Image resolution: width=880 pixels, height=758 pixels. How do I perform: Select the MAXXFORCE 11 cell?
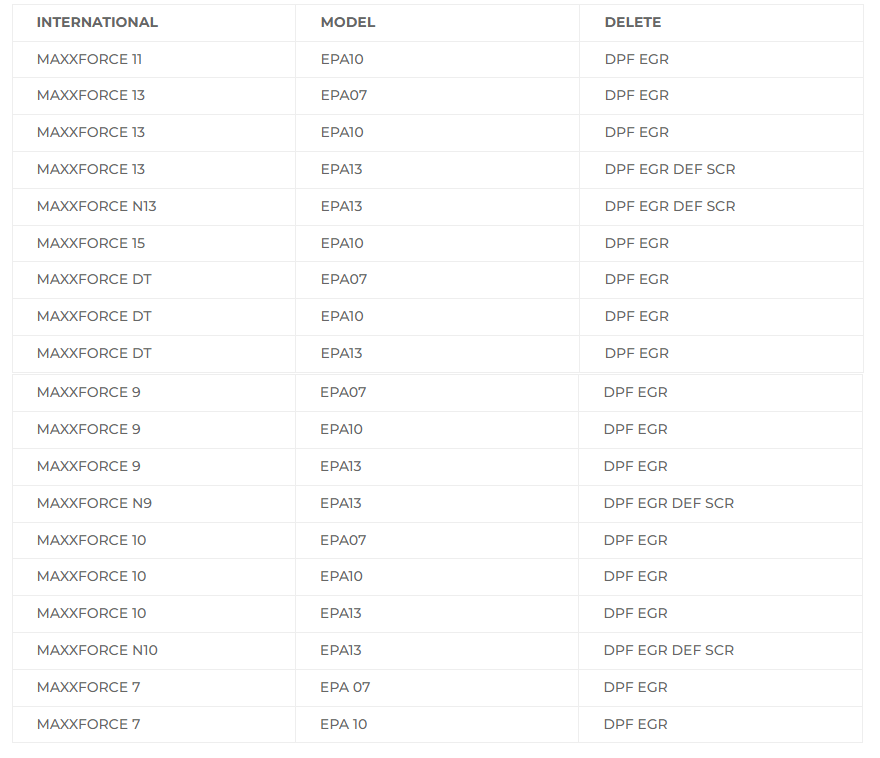coord(89,59)
